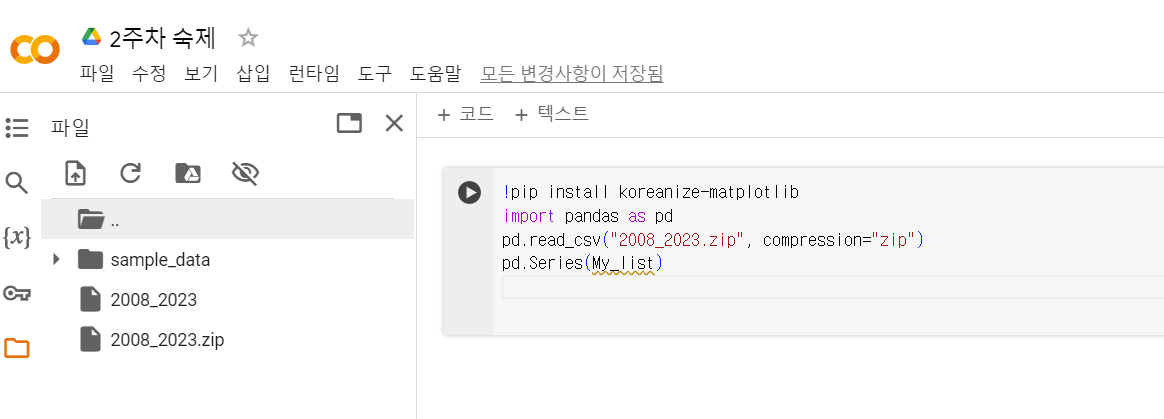Go to parent folder '..'
1164x419 pixels.
click(x=227, y=219)
